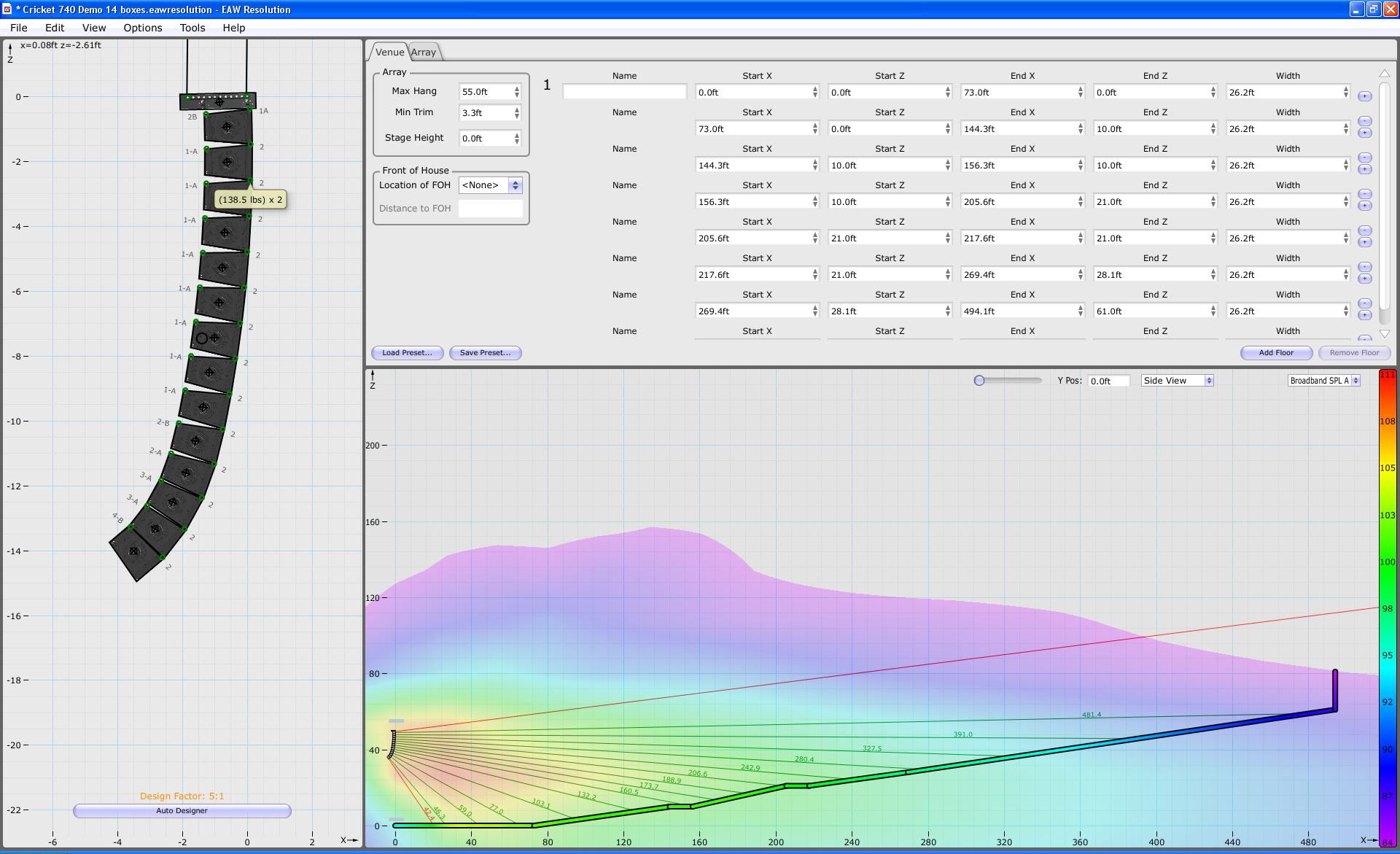Click the Design Factor: 5:1 text
This screenshot has width=1400, height=854.
pos(182,796)
